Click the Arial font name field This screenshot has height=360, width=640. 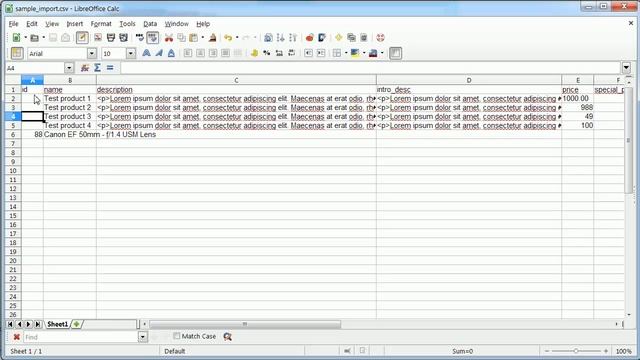click(57, 53)
